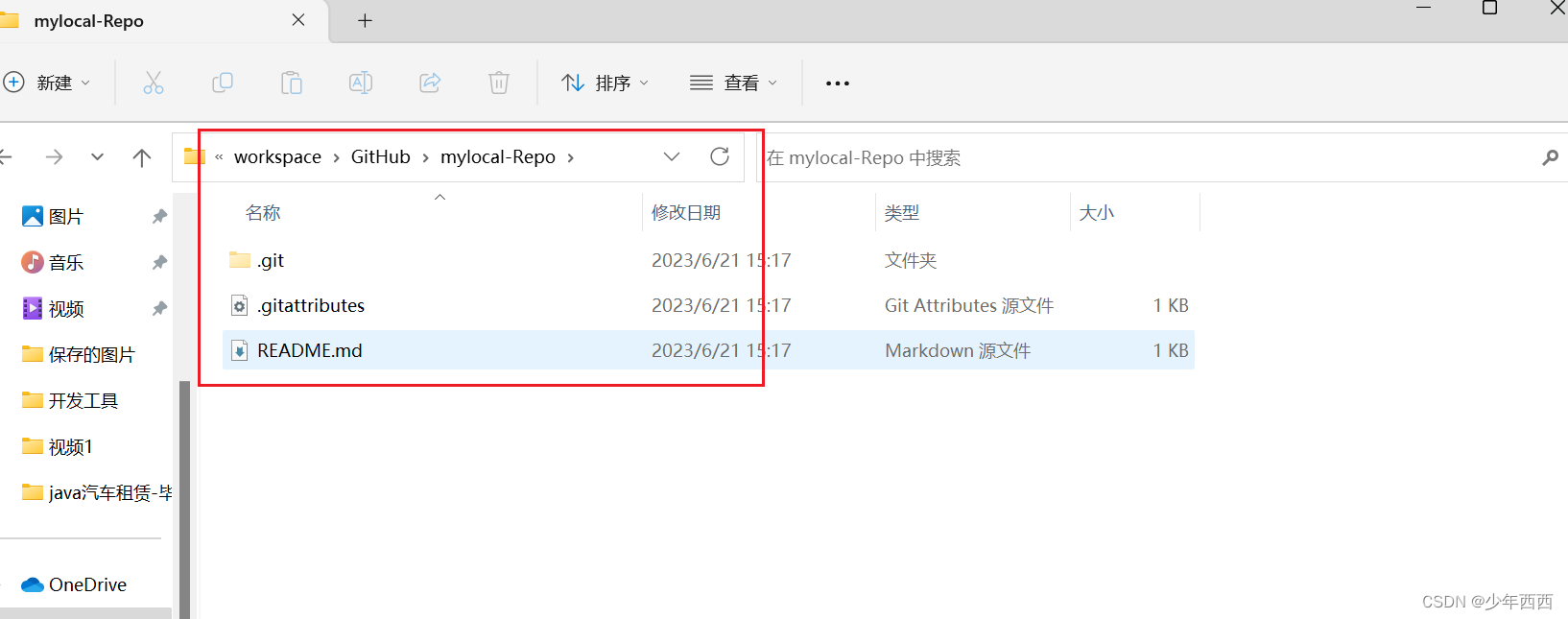Image resolution: width=1568 pixels, height=619 pixels.
Task: Expand breadcrumb chevron after mylocal-Repo
Action: 570,158
